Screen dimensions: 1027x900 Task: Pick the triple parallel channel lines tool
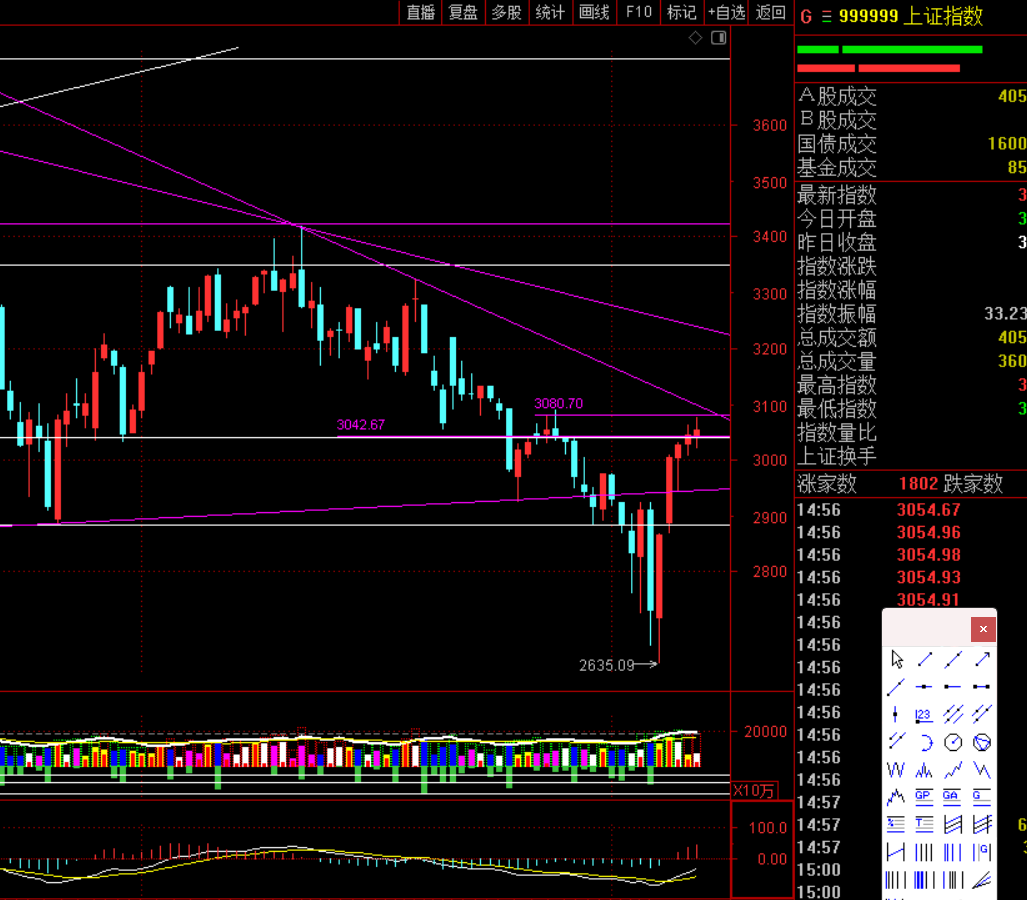point(953,715)
